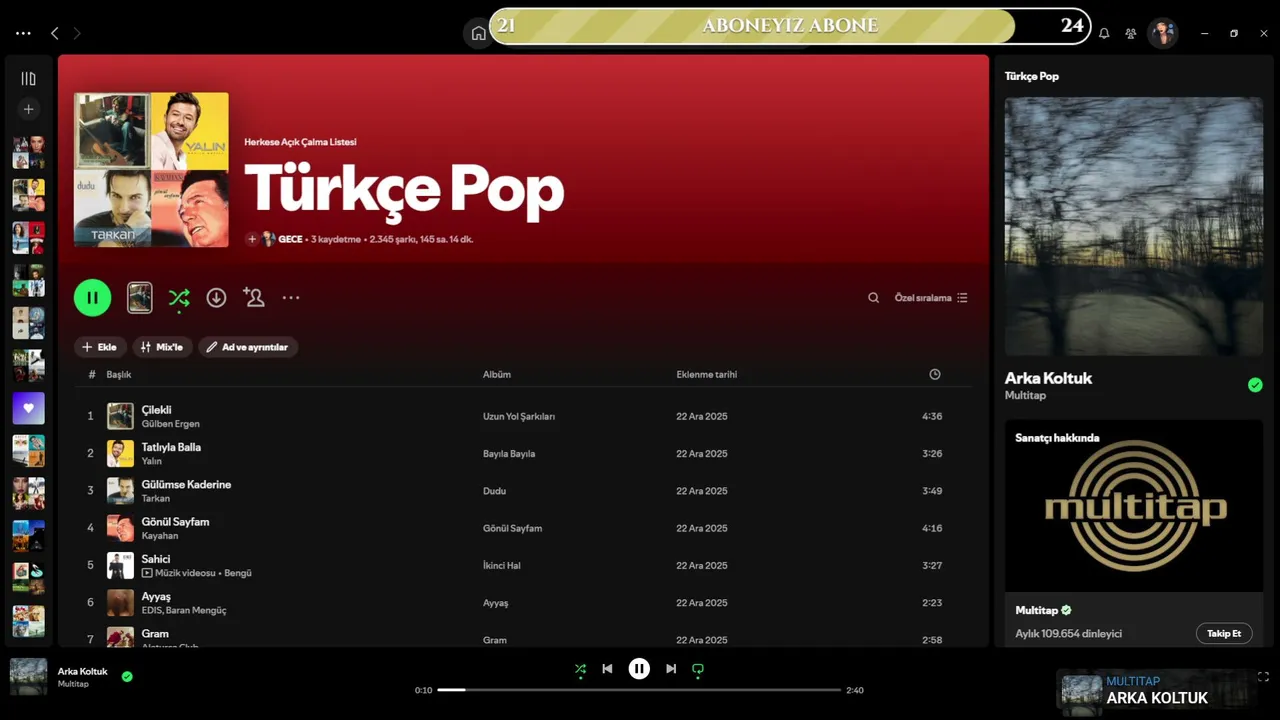The width and height of the screenshot is (1280, 720).
Task: Open the profile avatar menu
Action: click(x=1162, y=33)
